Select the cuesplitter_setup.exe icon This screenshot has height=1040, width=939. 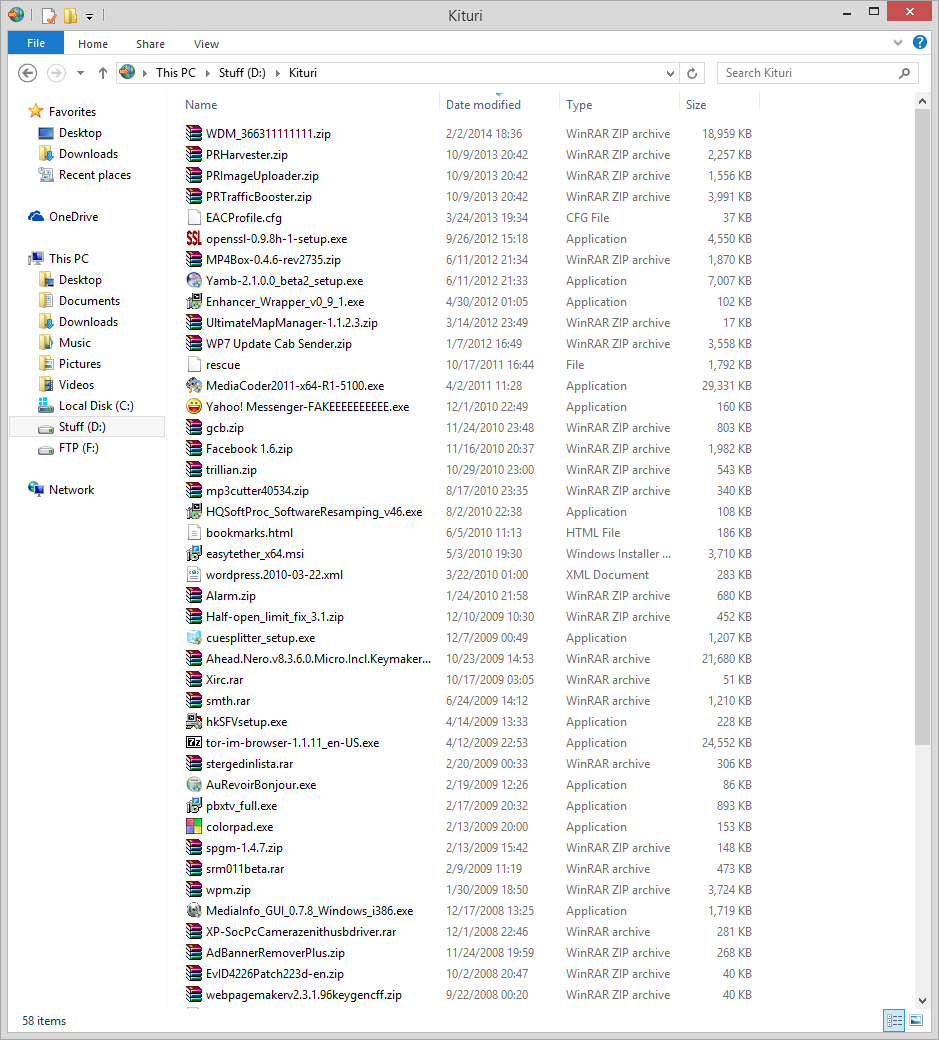coord(194,637)
